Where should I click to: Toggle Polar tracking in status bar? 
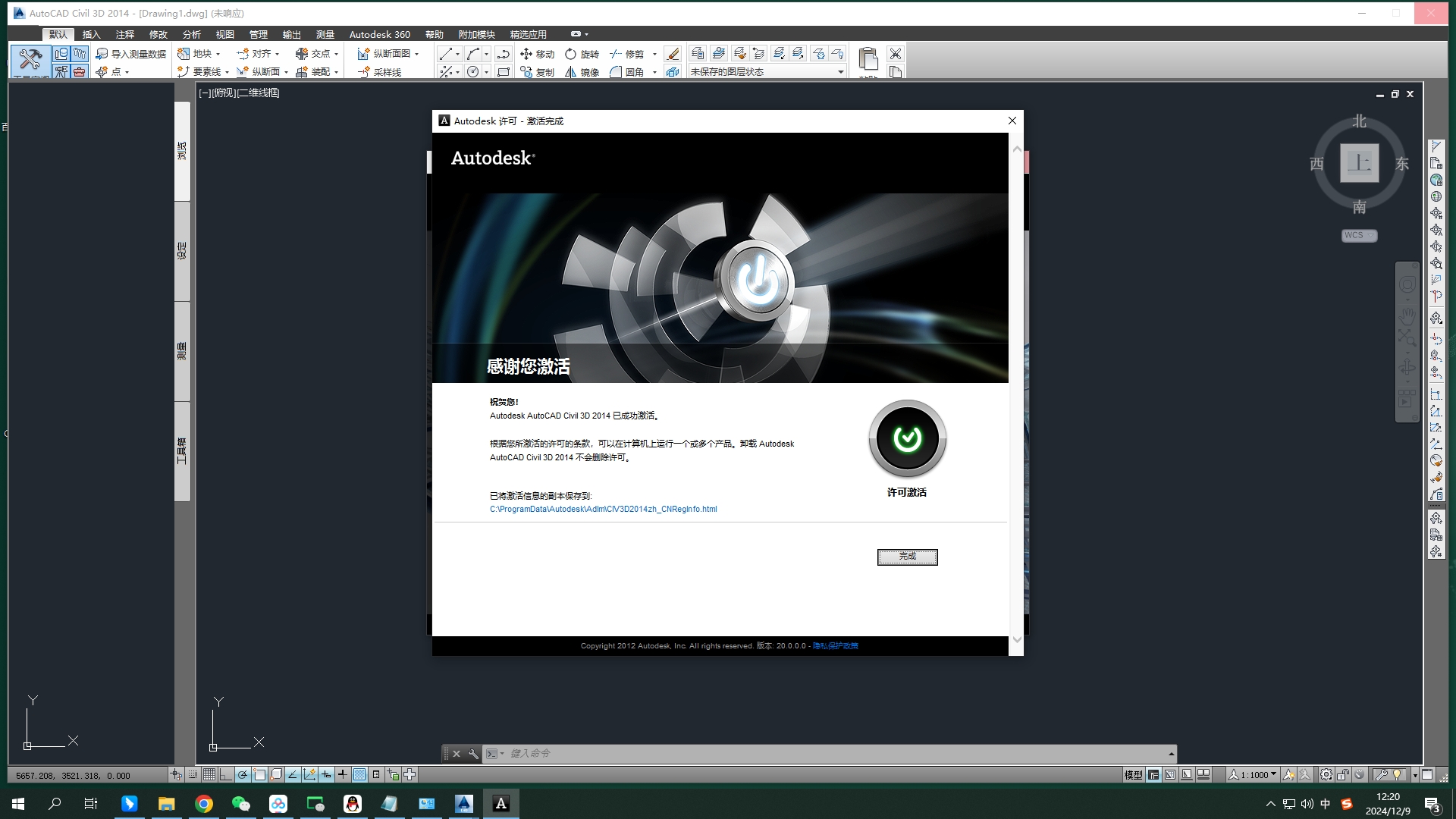coord(243,774)
